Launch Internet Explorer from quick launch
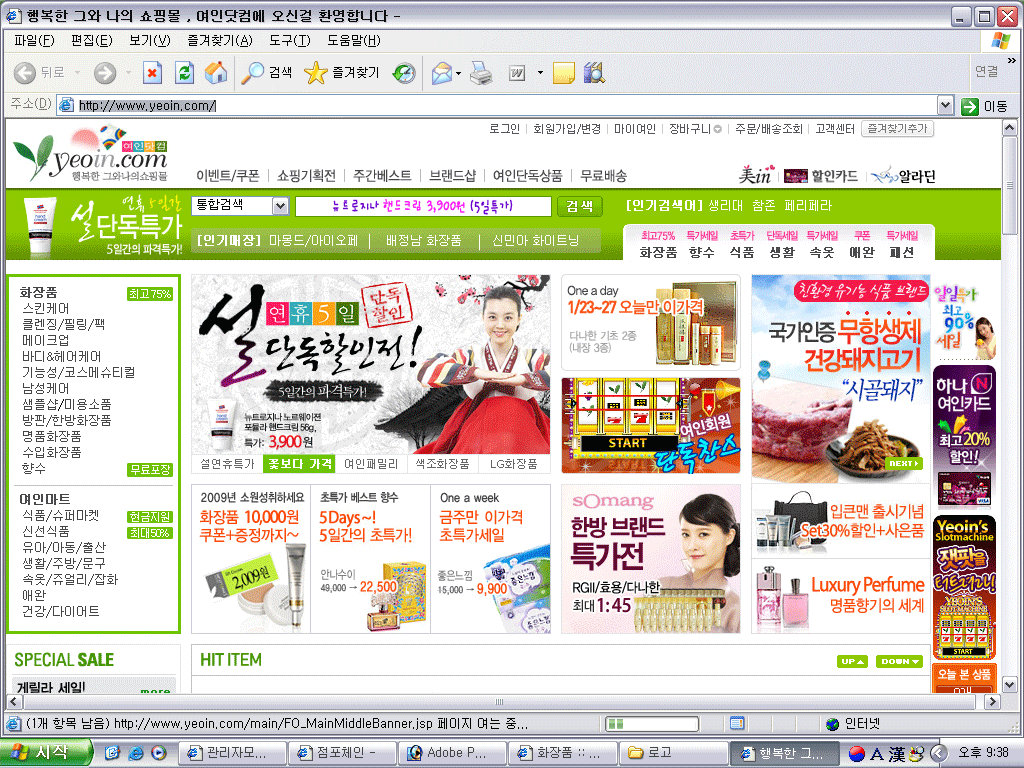The height and width of the screenshot is (768, 1024). click(x=135, y=753)
